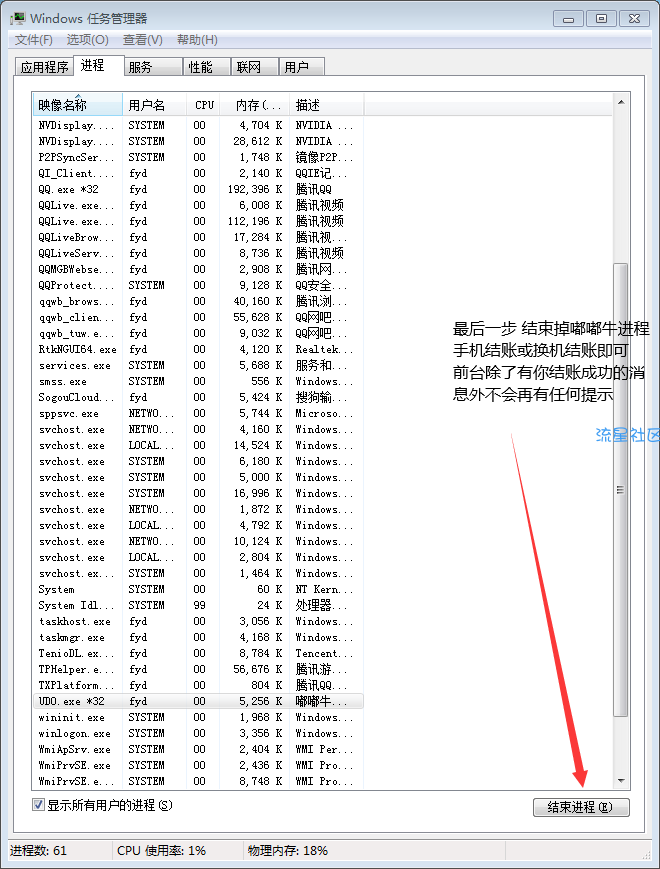Select the WmiApSrv.exe process
Screen dimensions: 660x869
(x=198, y=749)
